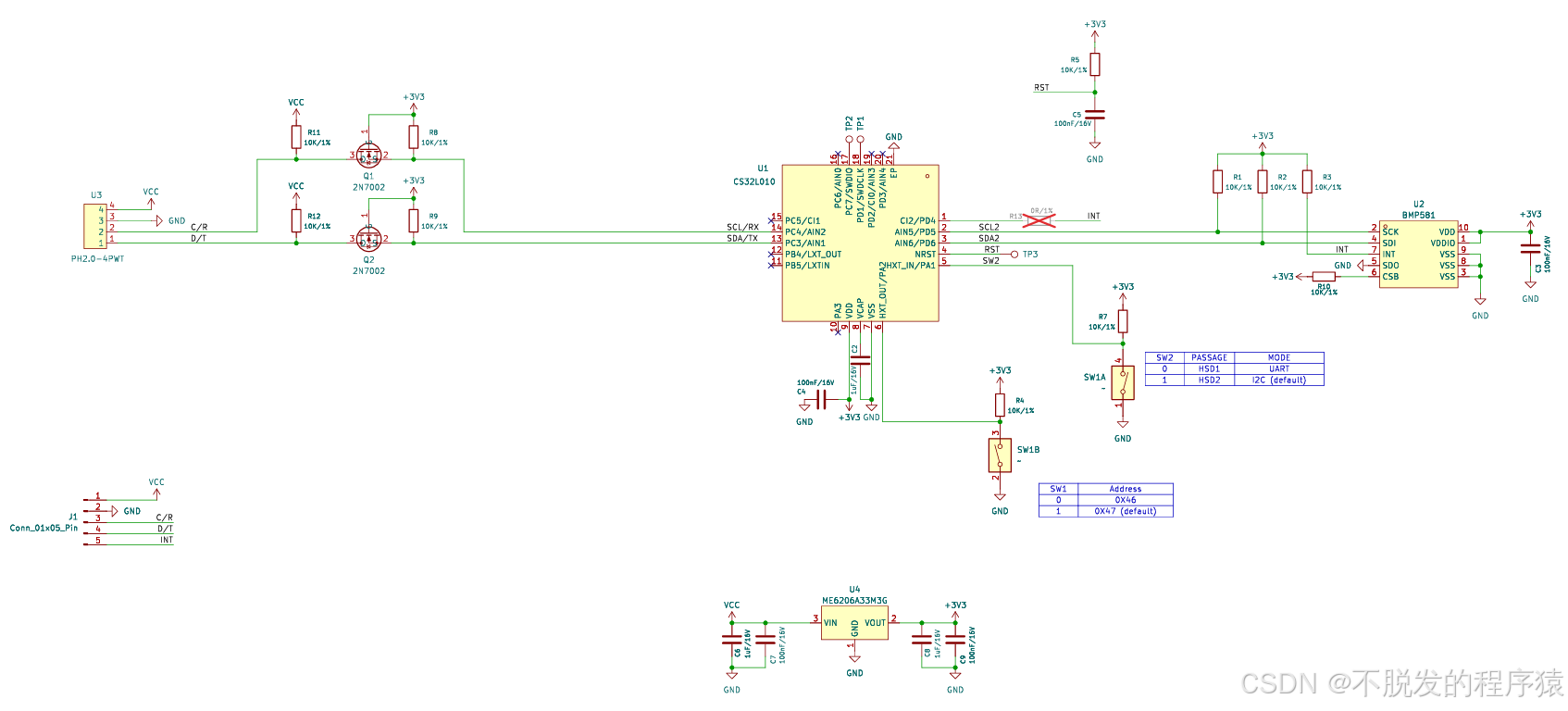Select capacitor C9 near VOUT
The image size is (1568, 711).
[955, 639]
